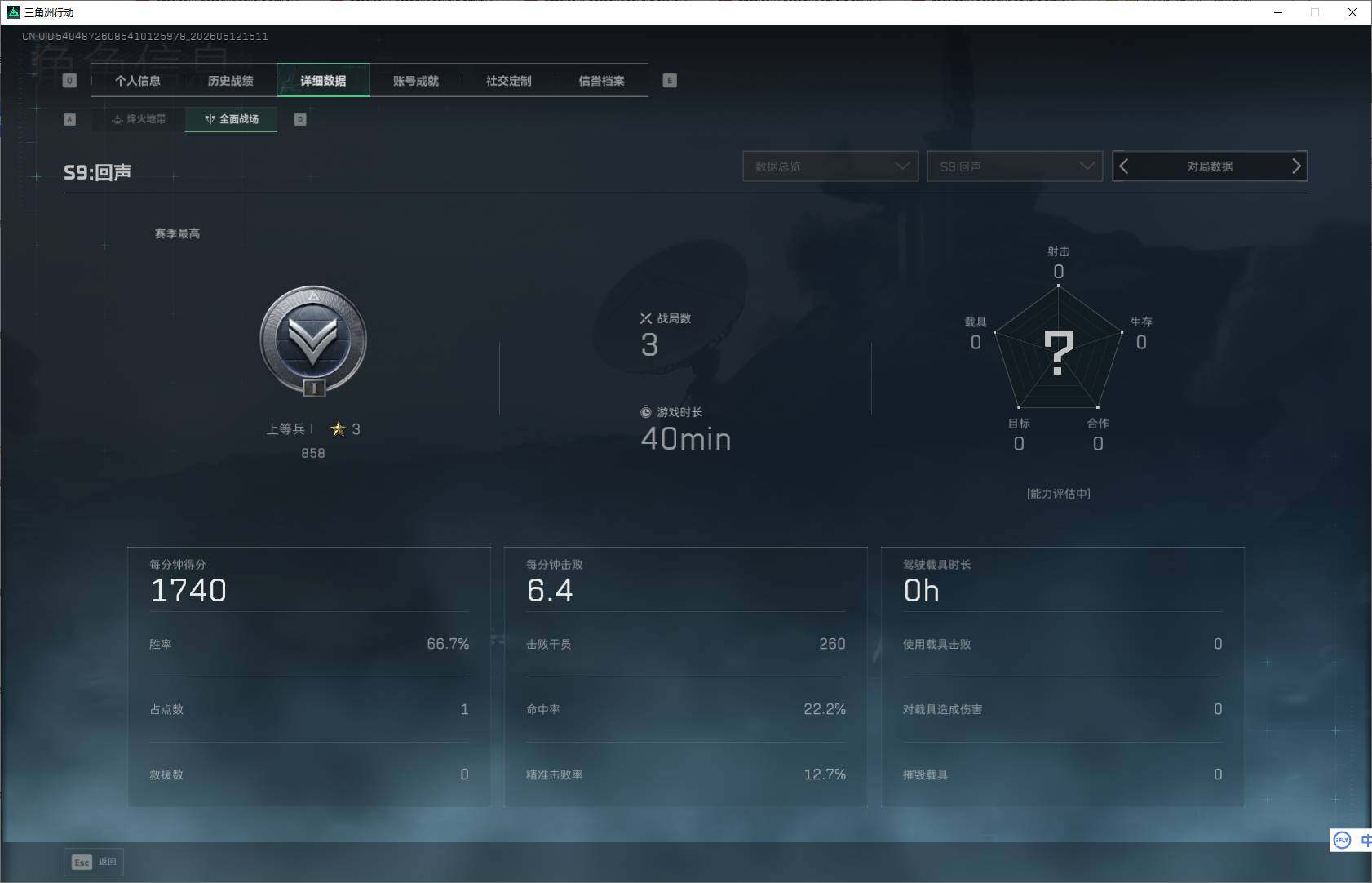This screenshot has width=1372, height=883.
Task: Click the D key hint icon beside 全面战场
Action: point(300,119)
